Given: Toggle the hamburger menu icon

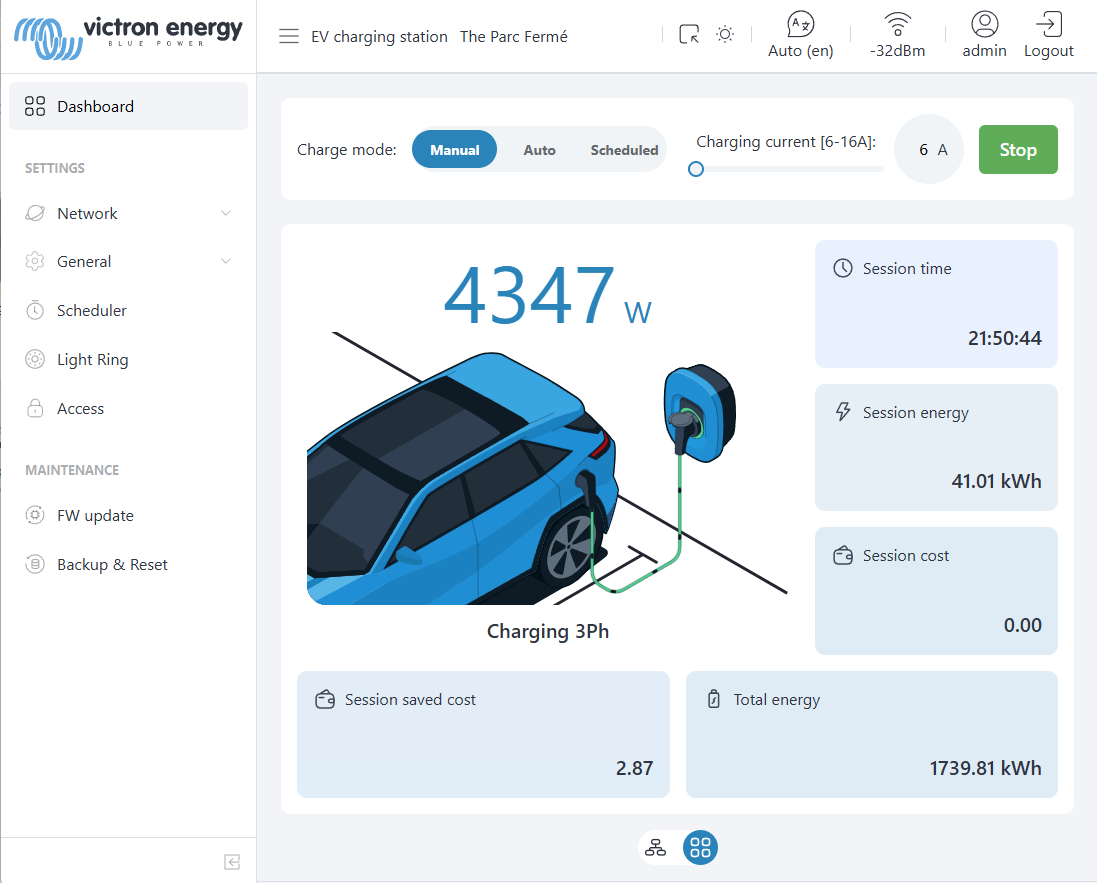Looking at the screenshot, I should [288, 36].
